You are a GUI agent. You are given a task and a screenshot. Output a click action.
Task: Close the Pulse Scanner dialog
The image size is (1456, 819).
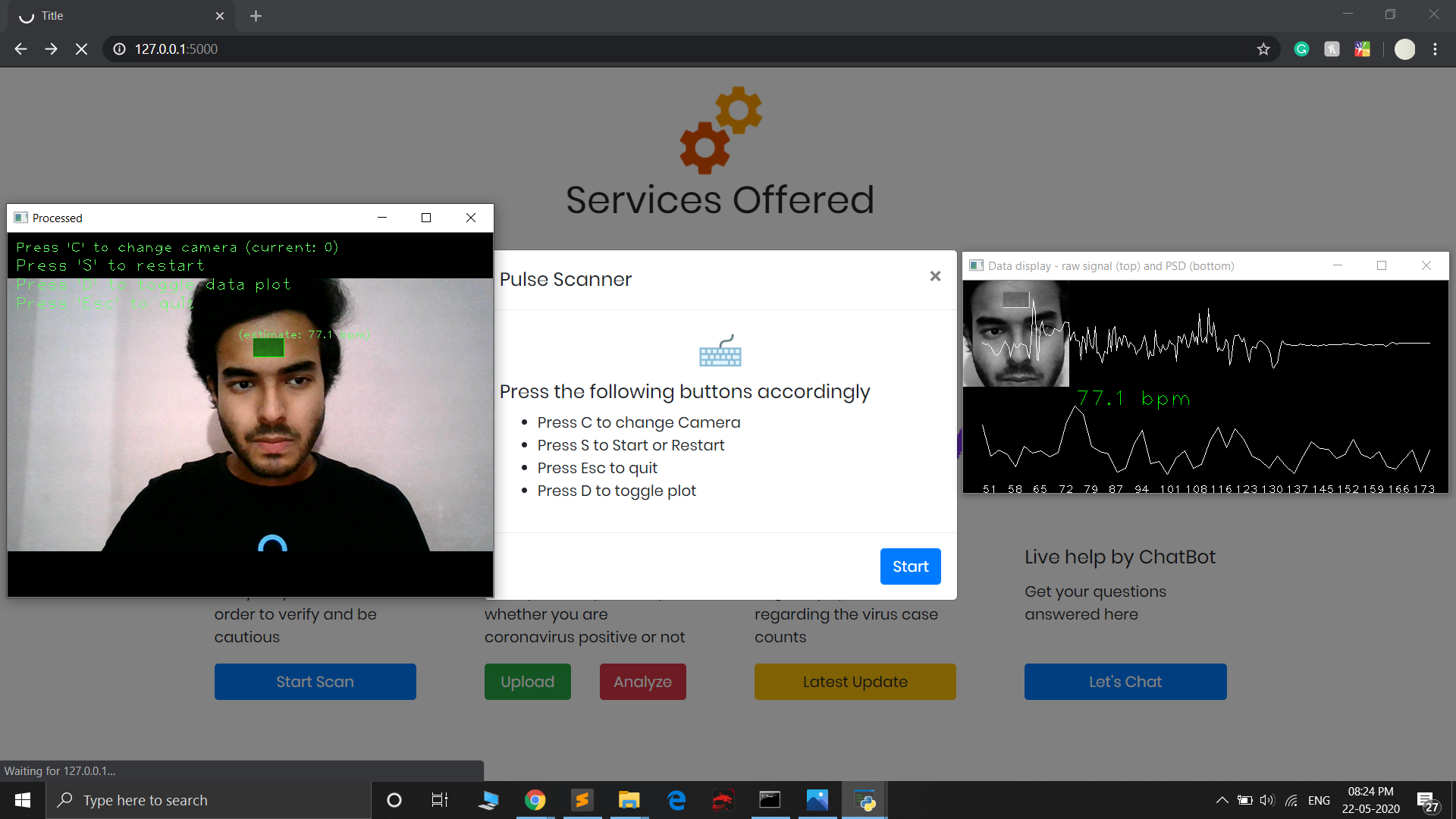(x=935, y=276)
